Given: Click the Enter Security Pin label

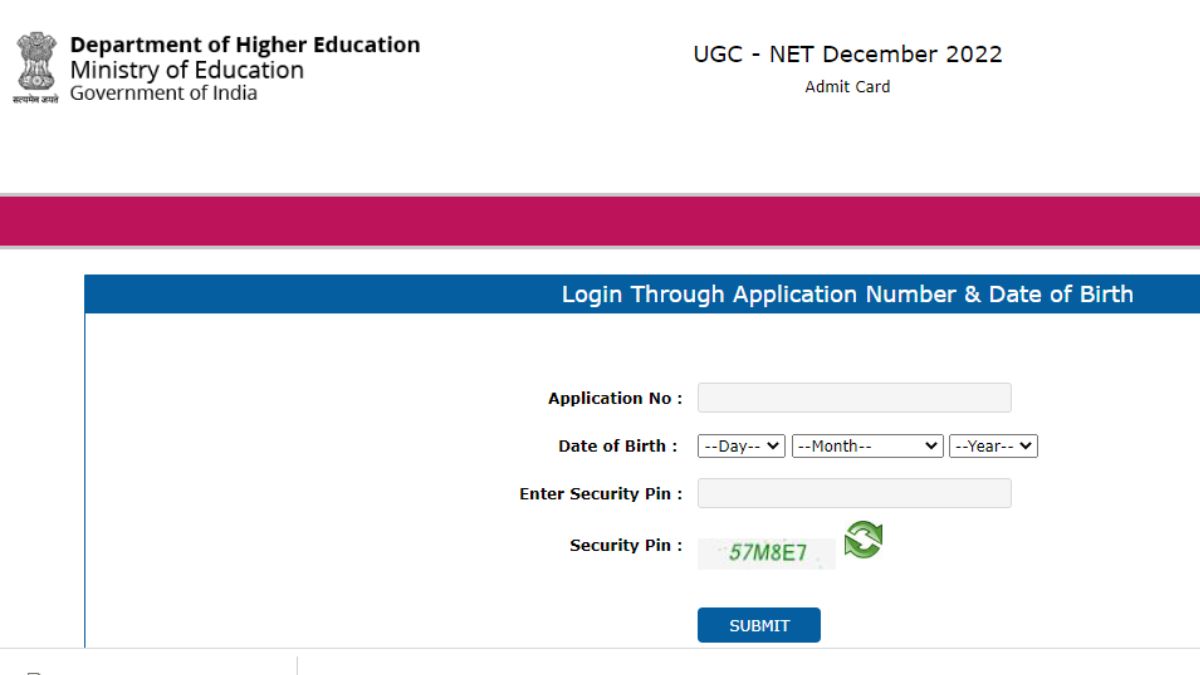Looking at the screenshot, I should coord(601,494).
